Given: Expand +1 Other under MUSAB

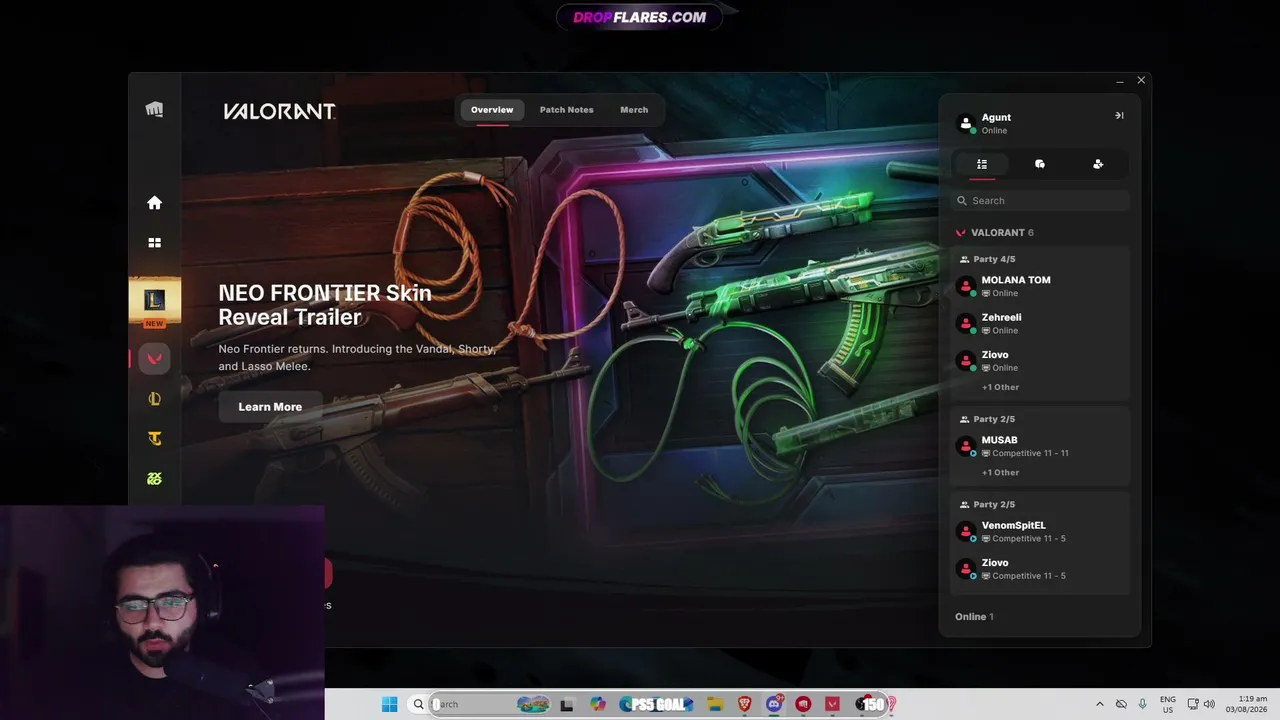Looking at the screenshot, I should 1000,472.
